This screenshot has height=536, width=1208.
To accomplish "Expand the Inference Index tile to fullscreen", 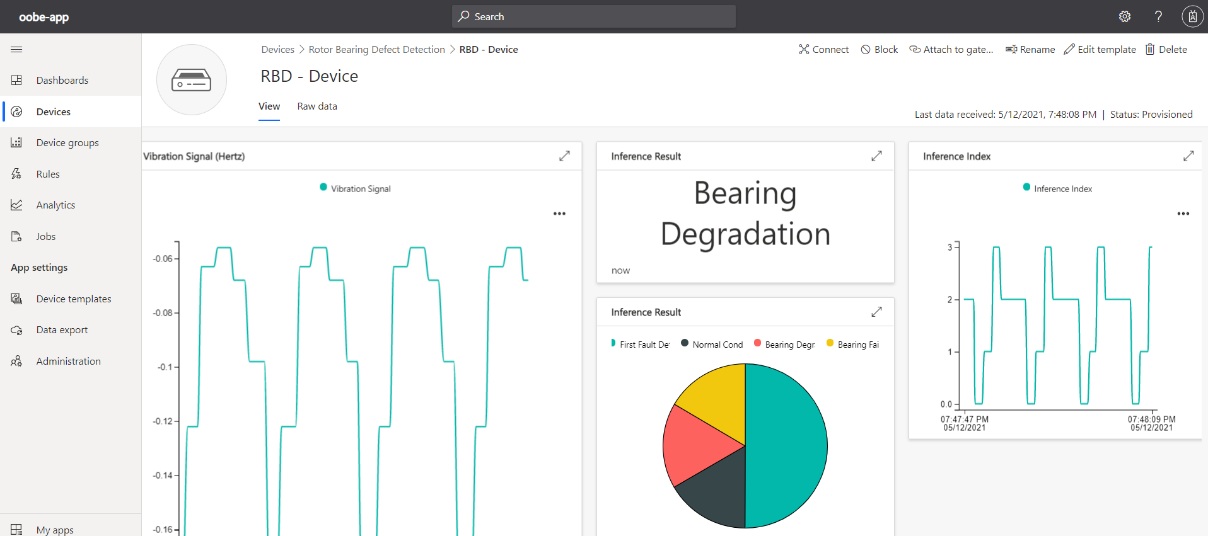I will 1188,156.
